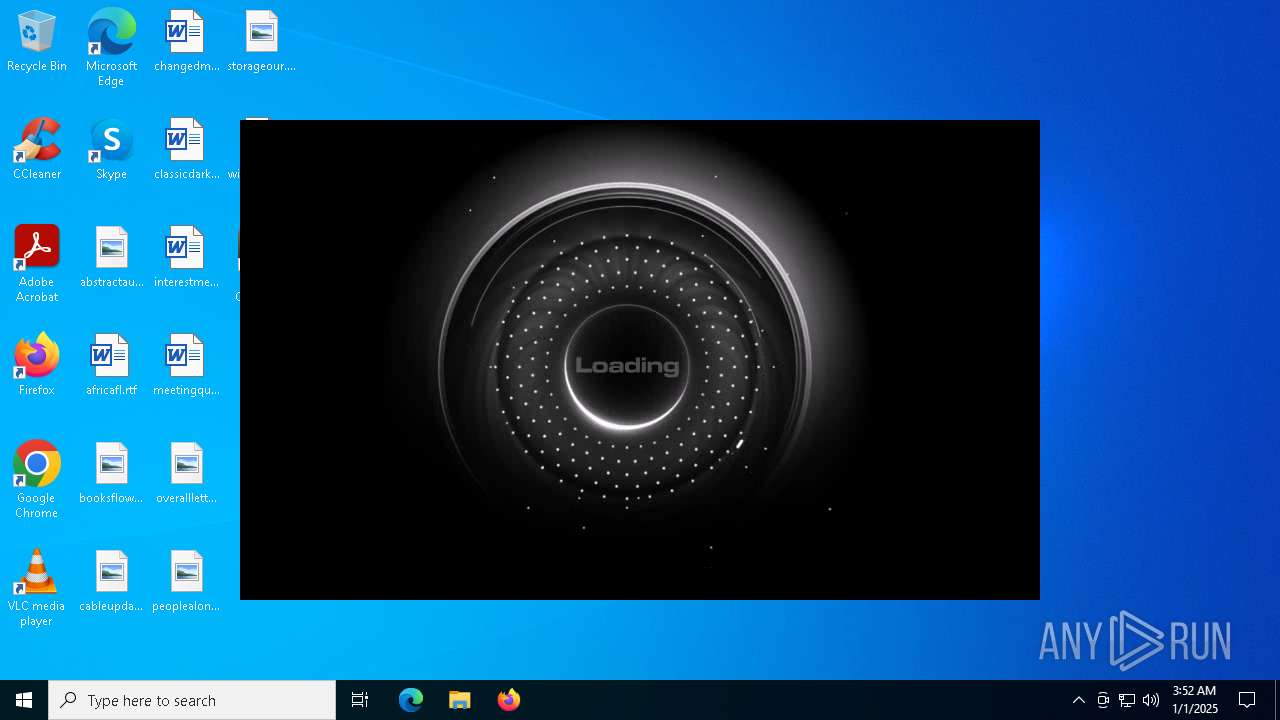Launch Firefox from the desktop shortcut
Screen dimensions: 1280x720
click(37, 365)
